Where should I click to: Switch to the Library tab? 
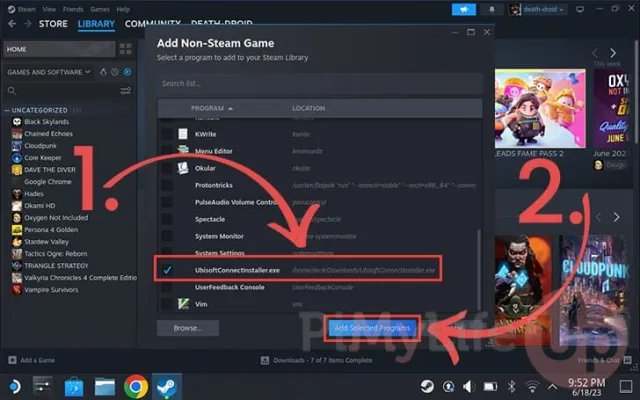[x=96, y=24]
